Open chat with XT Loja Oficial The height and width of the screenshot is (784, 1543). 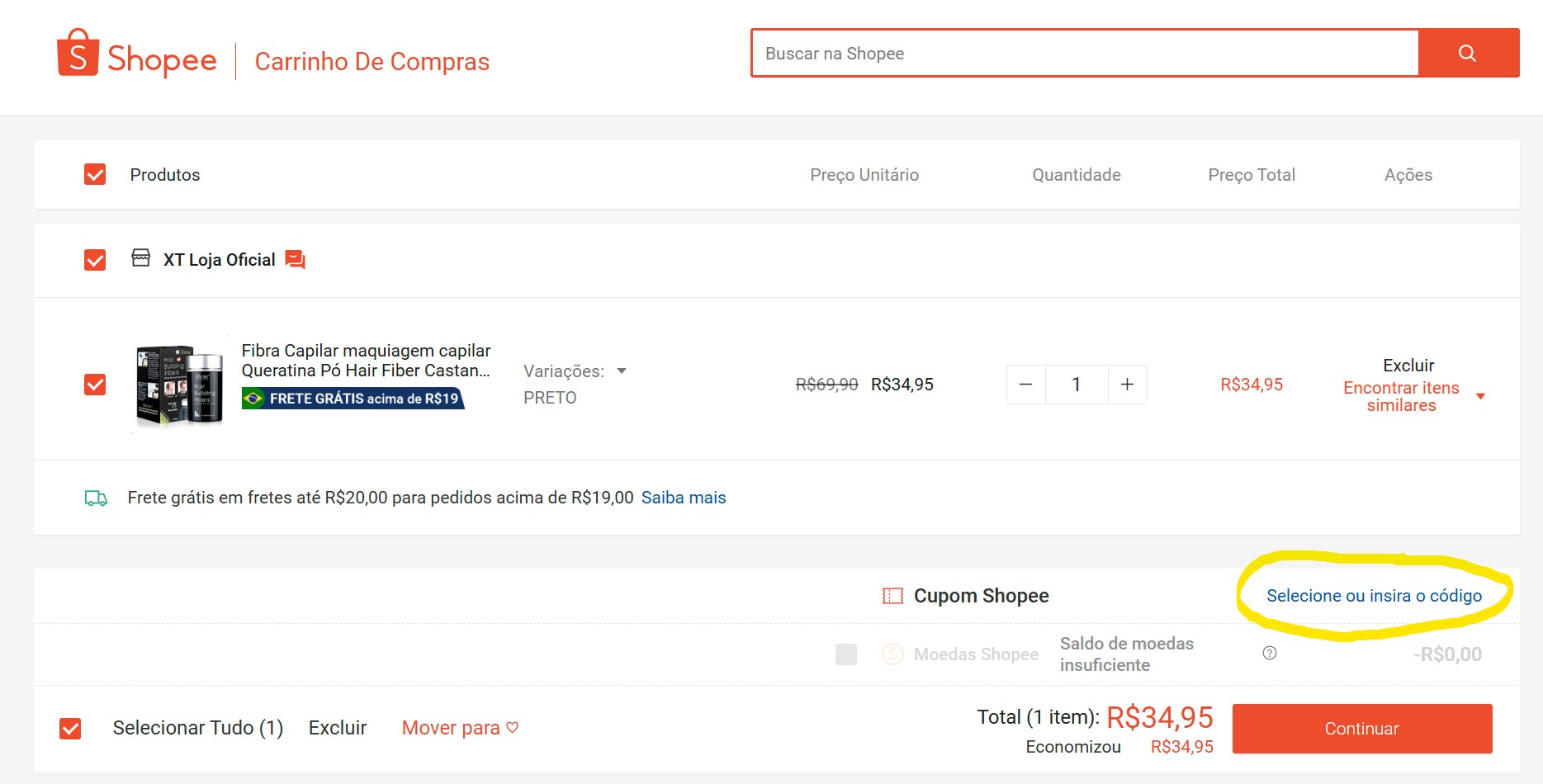[x=295, y=260]
